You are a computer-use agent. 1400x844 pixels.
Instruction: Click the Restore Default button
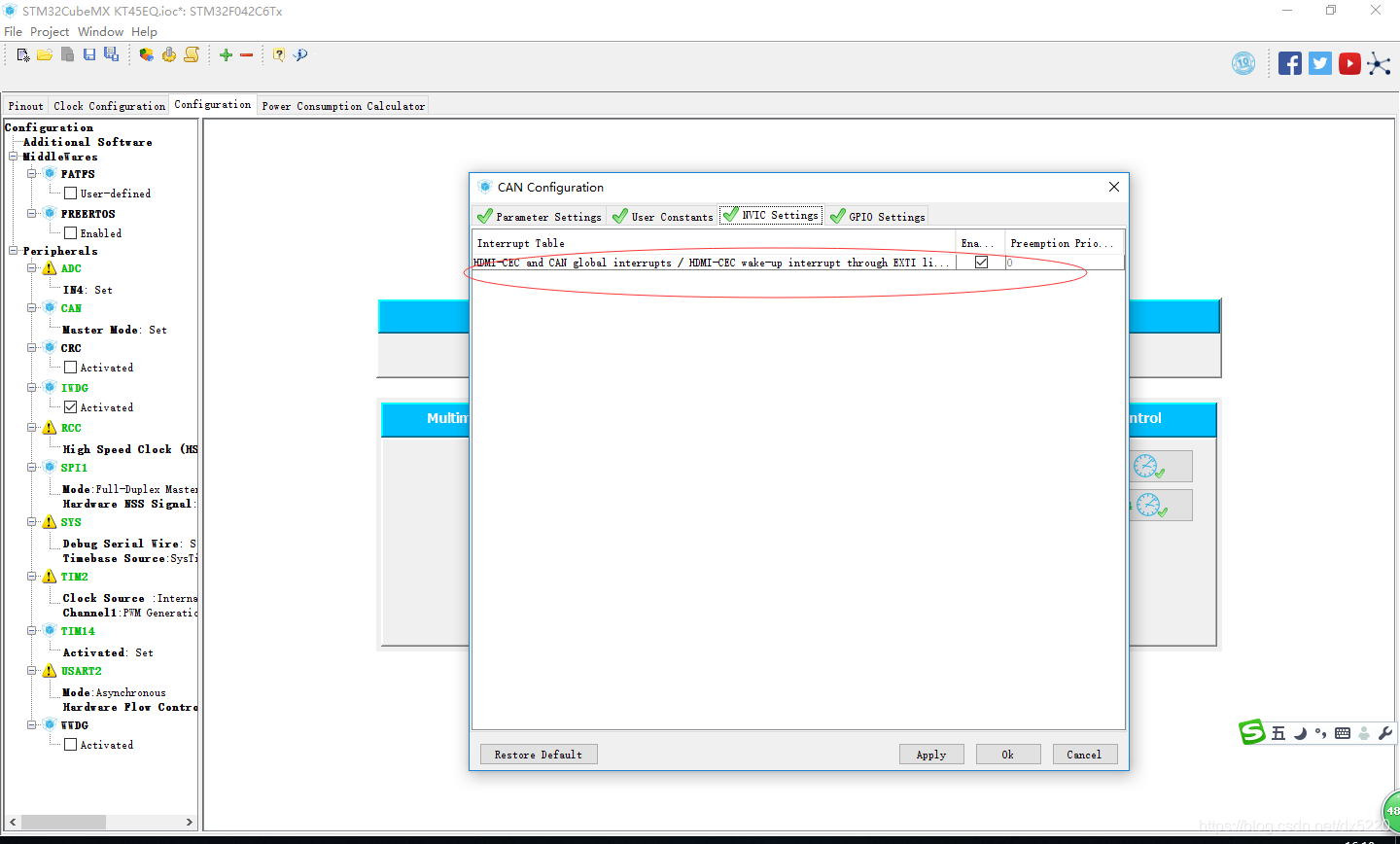point(539,755)
